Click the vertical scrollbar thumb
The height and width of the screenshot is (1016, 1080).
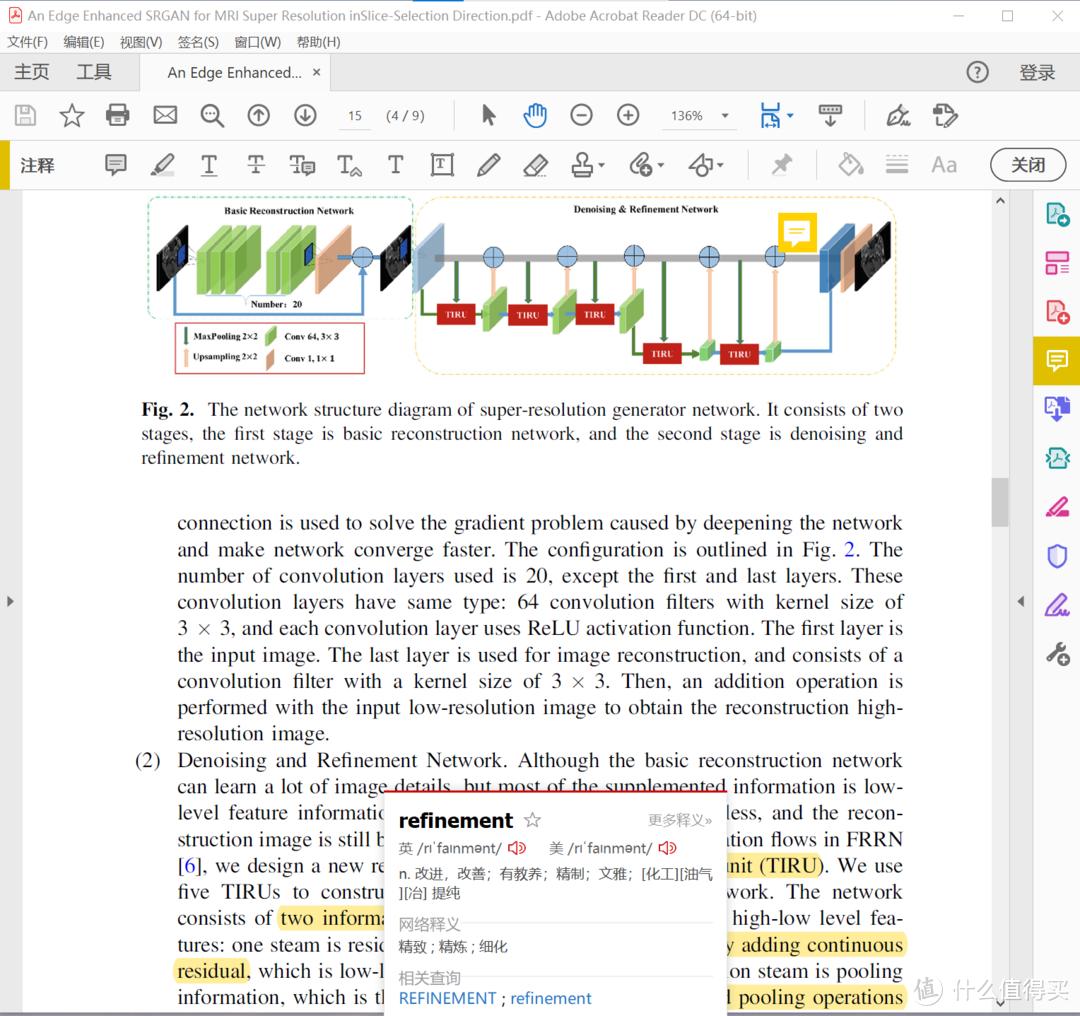(1000, 502)
